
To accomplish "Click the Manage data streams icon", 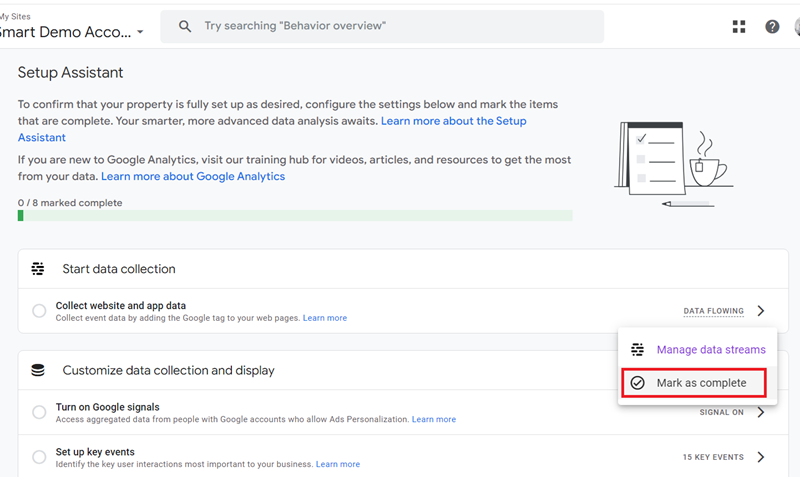I will pyautogui.click(x=637, y=349).
